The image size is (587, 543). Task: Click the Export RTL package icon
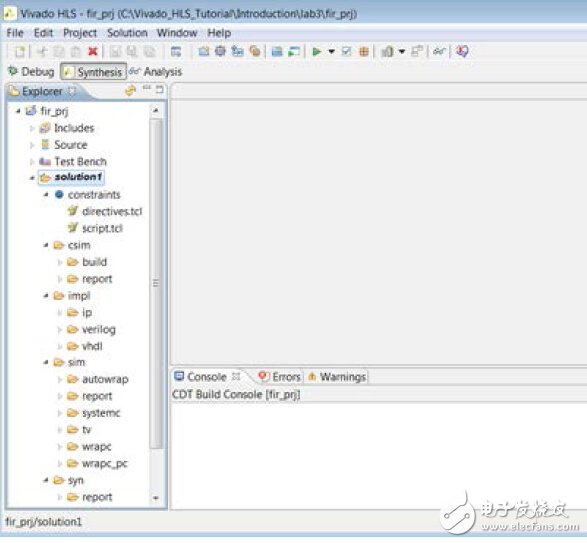click(364, 51)
